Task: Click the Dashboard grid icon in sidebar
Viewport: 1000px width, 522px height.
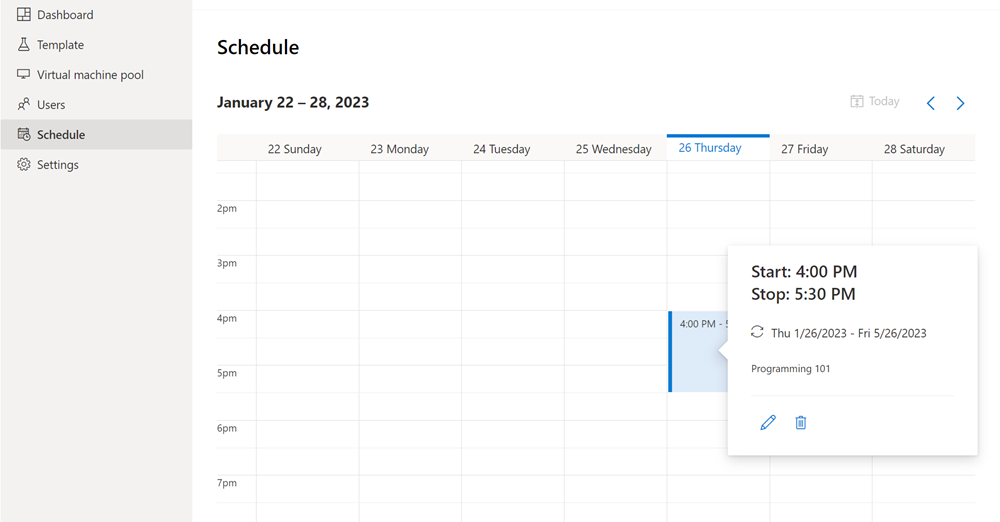Action: [24, 14]
